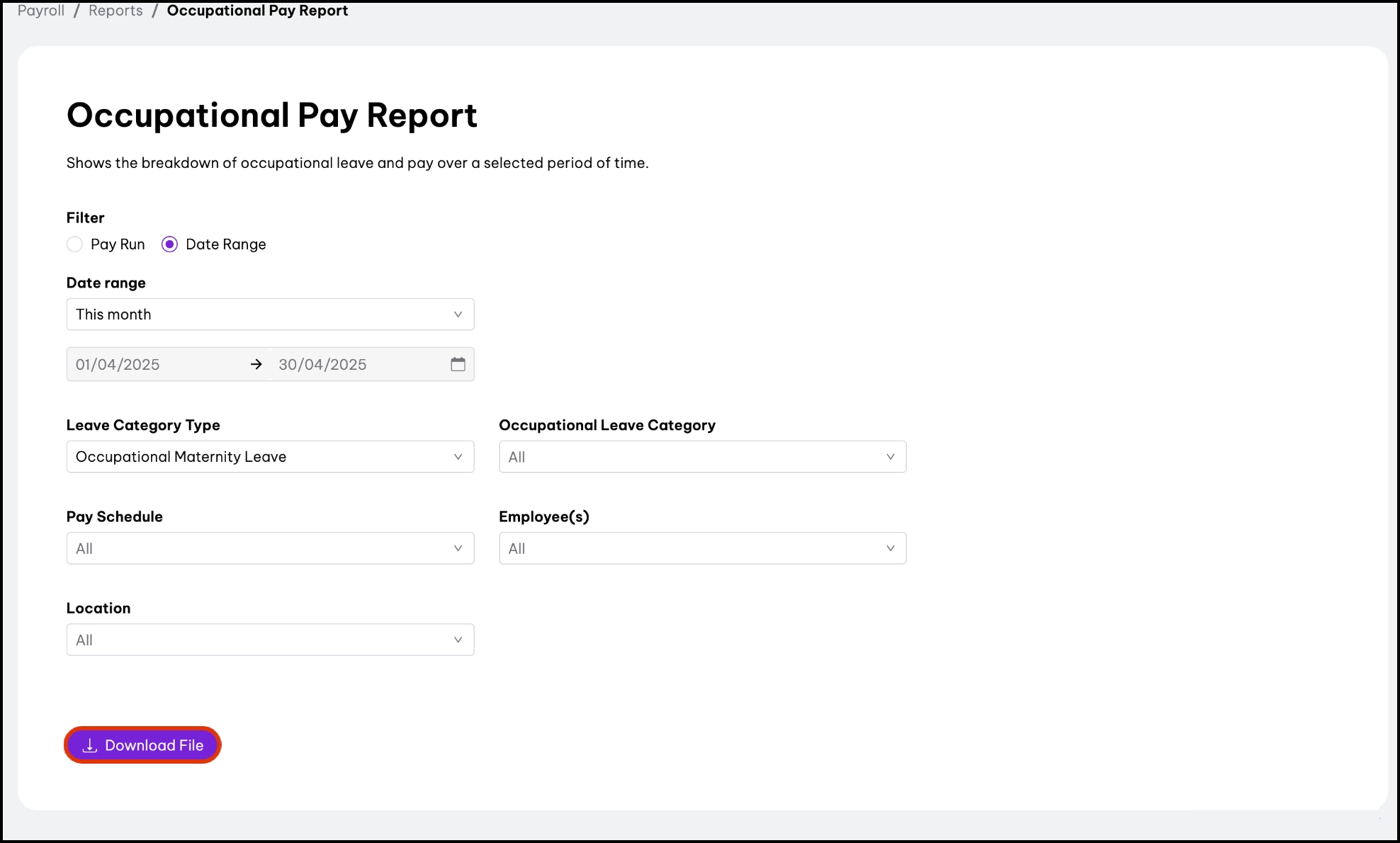The height and width of the screenshot is (843, 1400).
Task: Click the Pay Run filter label
Action: (x=118, y=244)
